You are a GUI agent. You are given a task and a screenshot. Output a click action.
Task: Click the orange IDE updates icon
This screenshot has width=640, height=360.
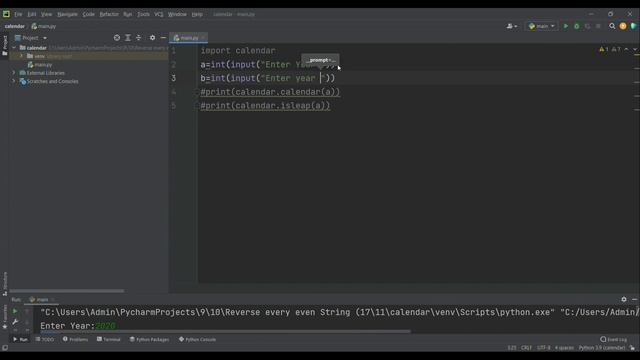pos(623,26)
